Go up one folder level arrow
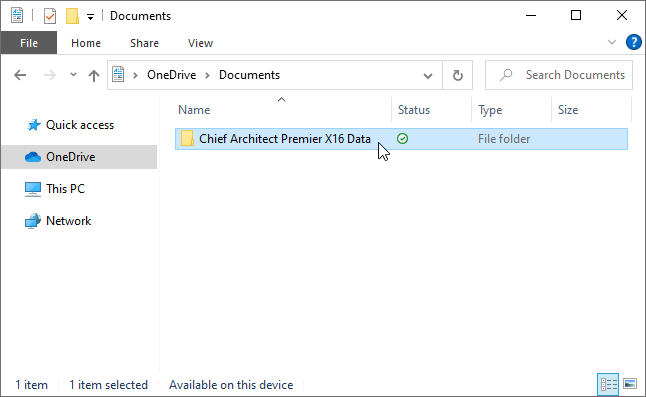This screenshot has width=646, height=397. [x=94, y=75]
